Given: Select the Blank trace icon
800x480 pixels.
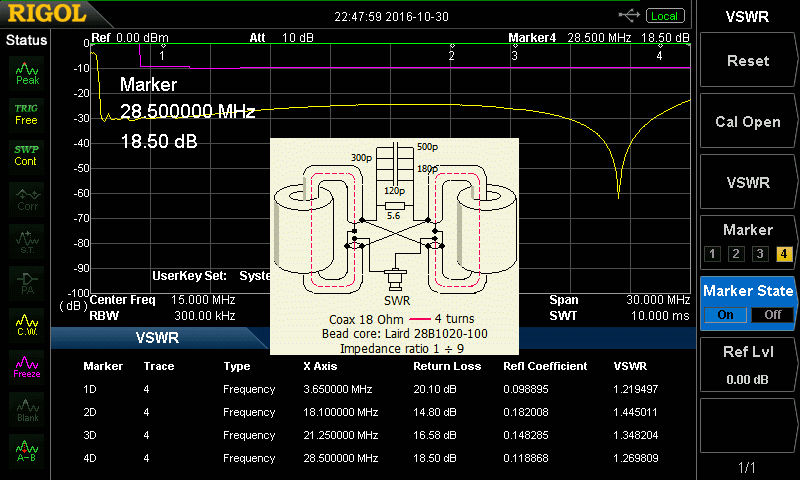Looking at the screenshot, I should 27,409.
